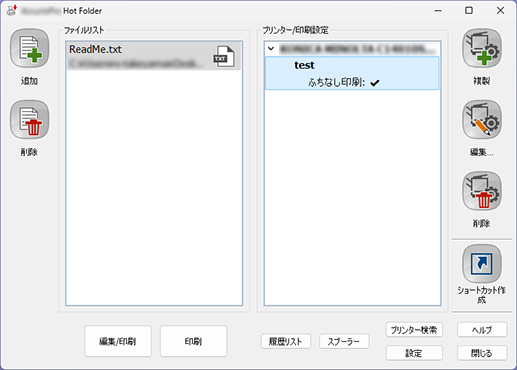517x370 pixels.
Task: Click the duplicate print setting icon (複製)
Action: pyautogui.click(x=482, y=48)
